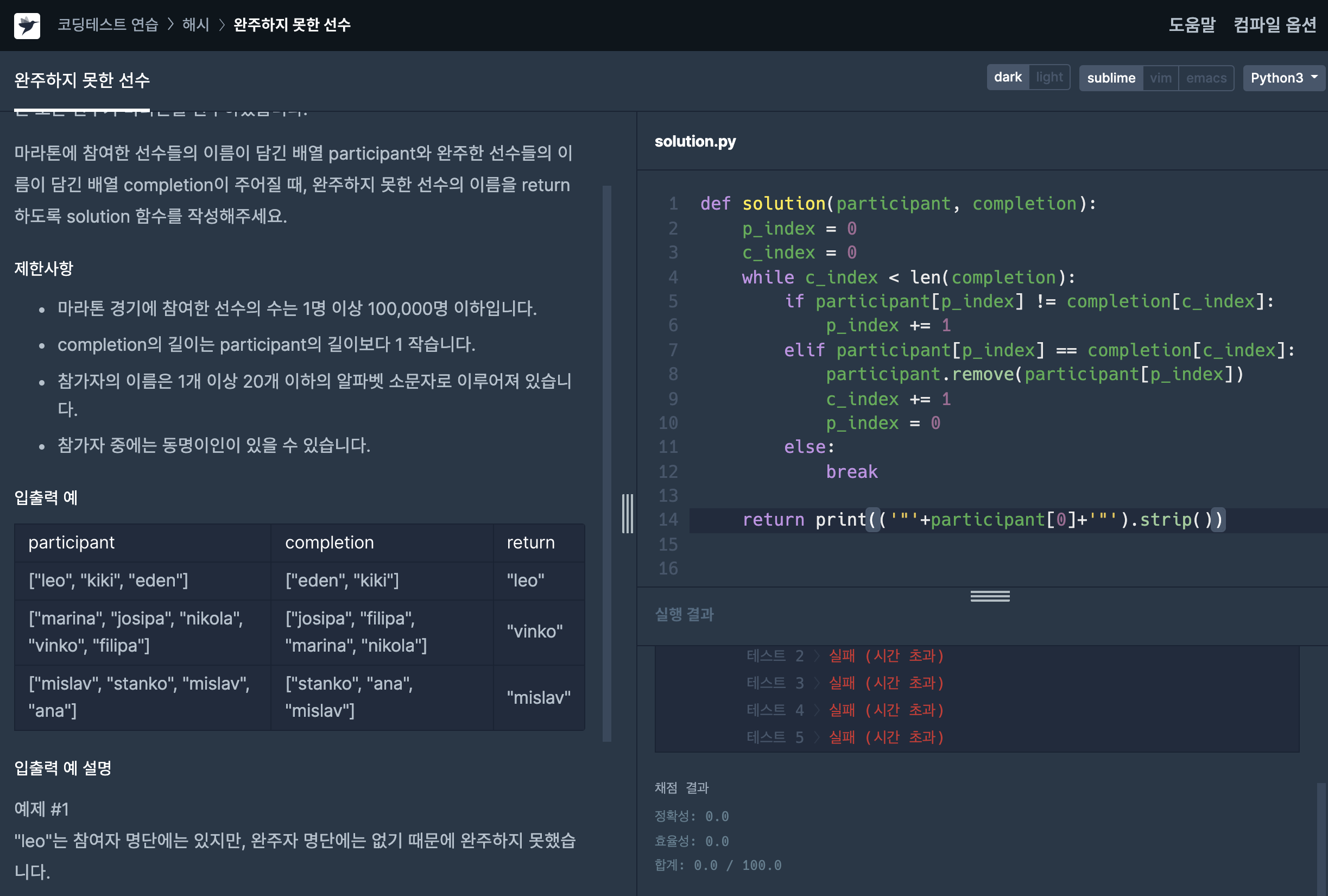Click the chevron after 코딩테스트 연습 breadcrumb
Screen dimensions: 1328x896
pos(170,25)
